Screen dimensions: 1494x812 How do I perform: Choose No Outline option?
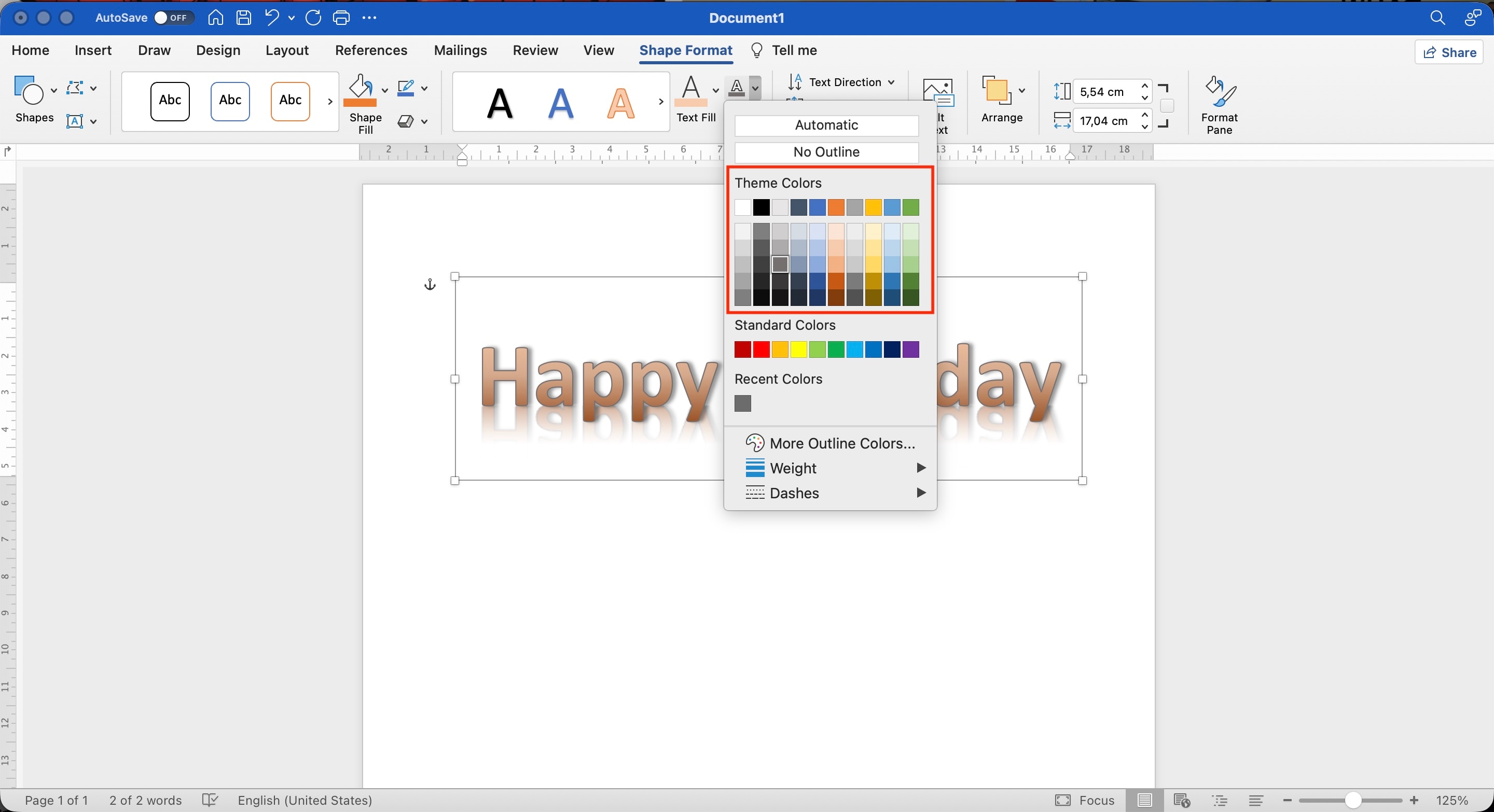click(826, 152)
